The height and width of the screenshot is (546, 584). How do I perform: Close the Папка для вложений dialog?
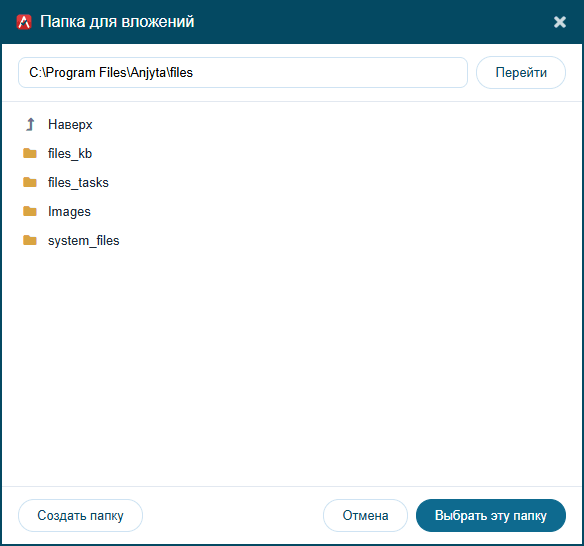560,22
